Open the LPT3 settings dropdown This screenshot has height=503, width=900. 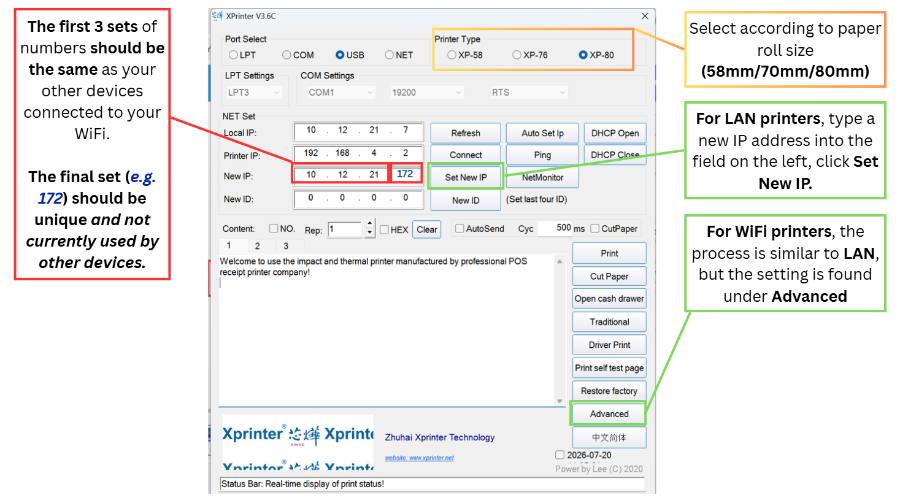click(253, 92)
